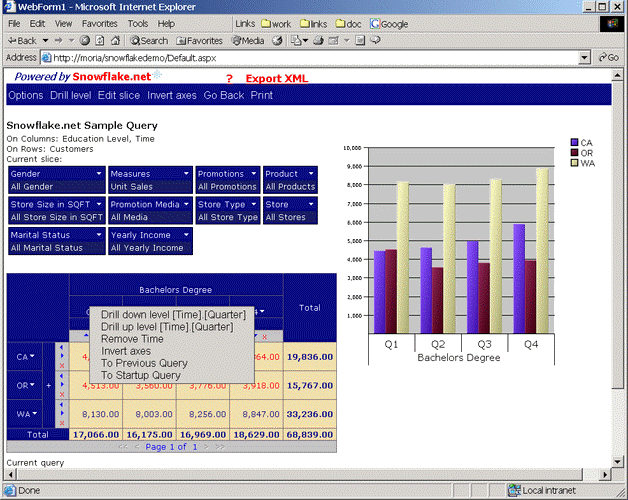
Task: Click the blue left arrow in OR row
Action: click(61, 376)
